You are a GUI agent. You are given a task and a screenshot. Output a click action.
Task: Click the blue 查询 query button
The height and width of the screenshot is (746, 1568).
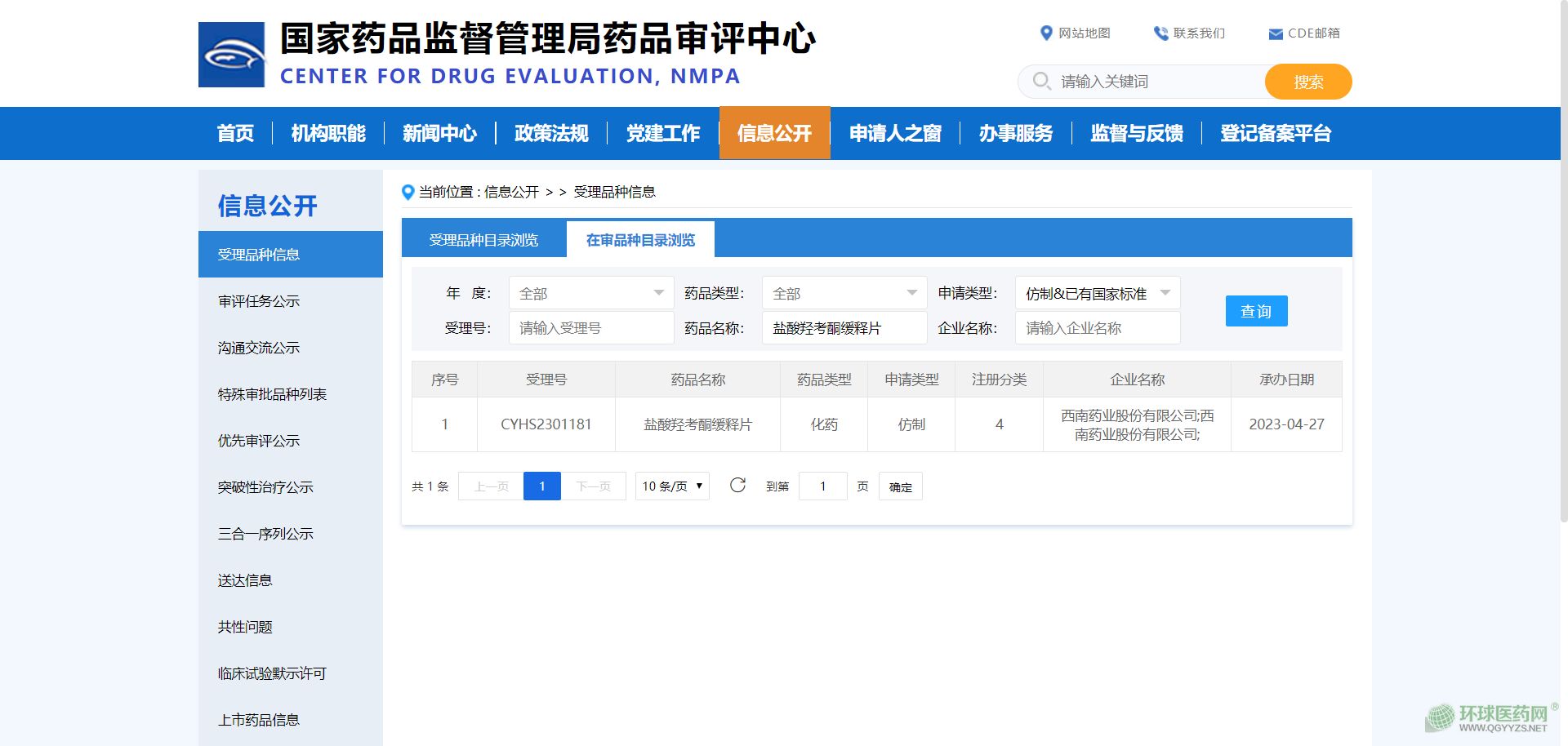pyautogui.click(x=1256, y=311)
